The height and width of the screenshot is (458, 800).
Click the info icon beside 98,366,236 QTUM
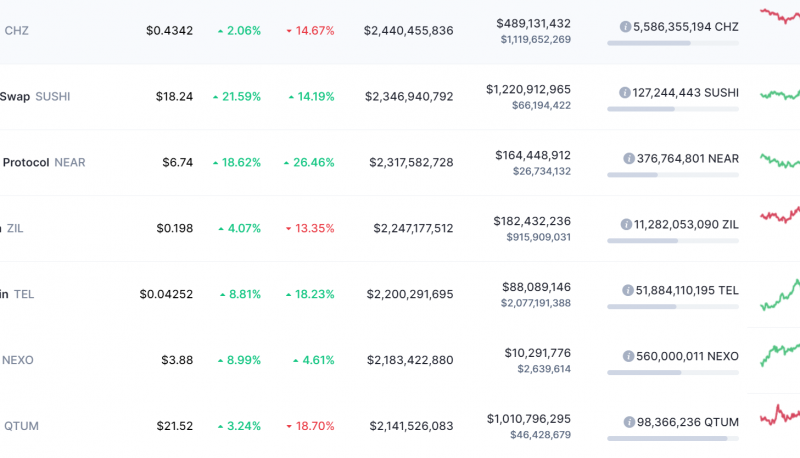[629, 422]
